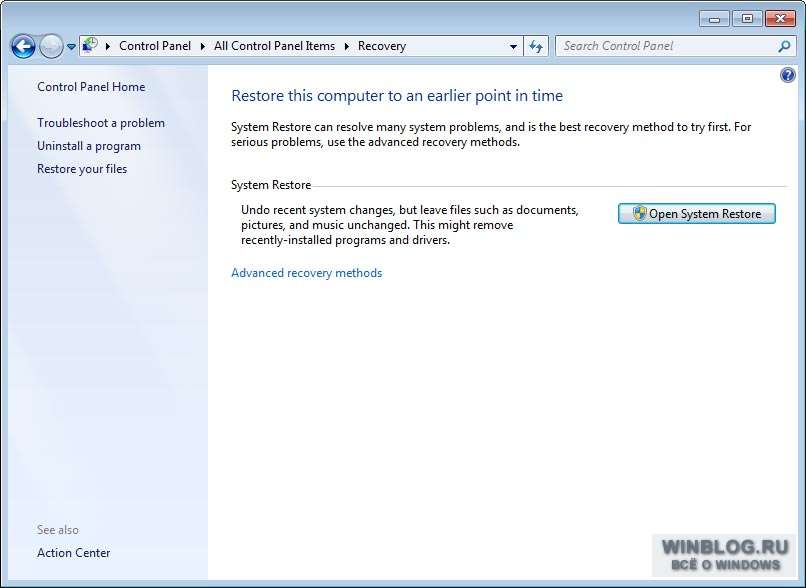Select the Control Panel breadcrumb
This screenshot has height=588, width=806.
[155, 46]
